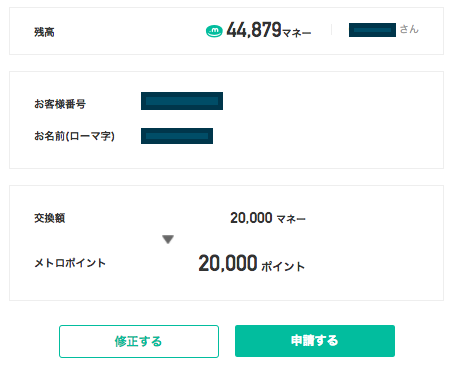Click the divider next to balance

(331, 30)
